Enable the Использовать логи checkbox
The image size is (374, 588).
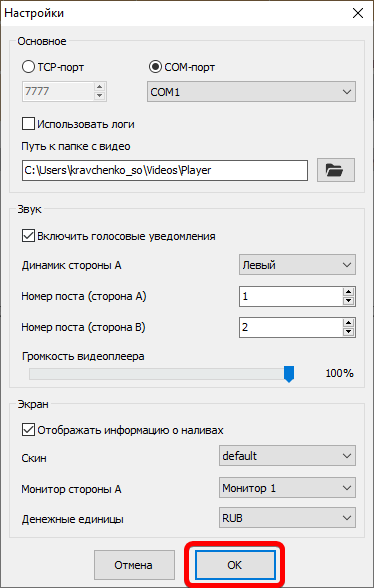pyautogui.click(x=28, y=124)
